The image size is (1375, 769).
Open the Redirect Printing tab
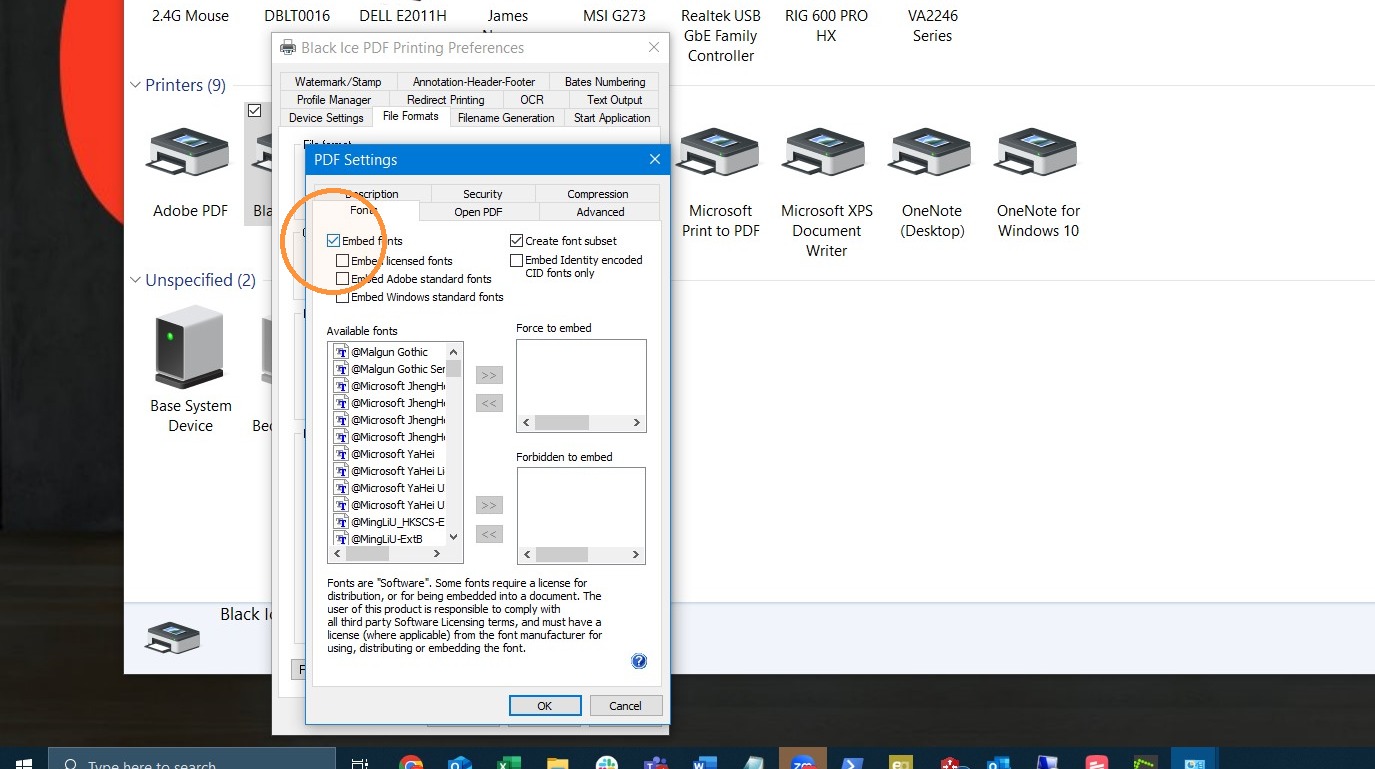[446, 100]
